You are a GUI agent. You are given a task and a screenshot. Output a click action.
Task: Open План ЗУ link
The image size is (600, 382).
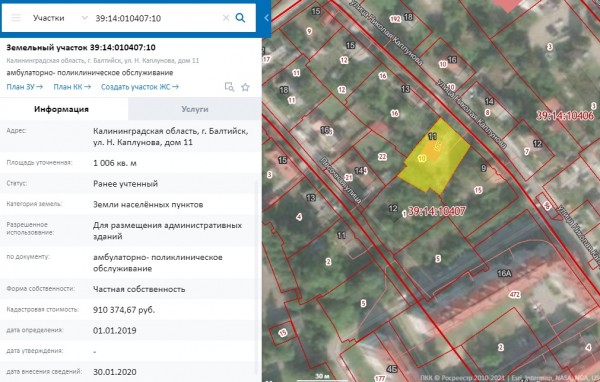pos(24,87)
